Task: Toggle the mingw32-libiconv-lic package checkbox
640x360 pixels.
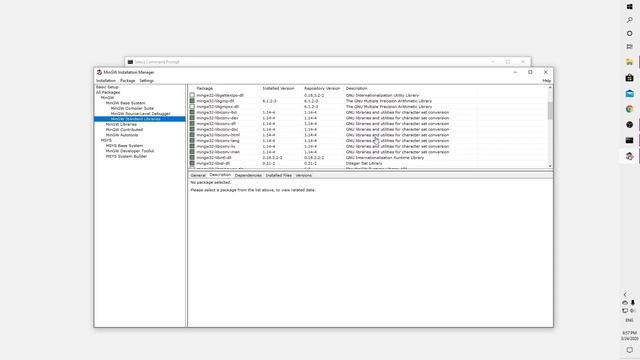Action: click(x=192, y=146)
